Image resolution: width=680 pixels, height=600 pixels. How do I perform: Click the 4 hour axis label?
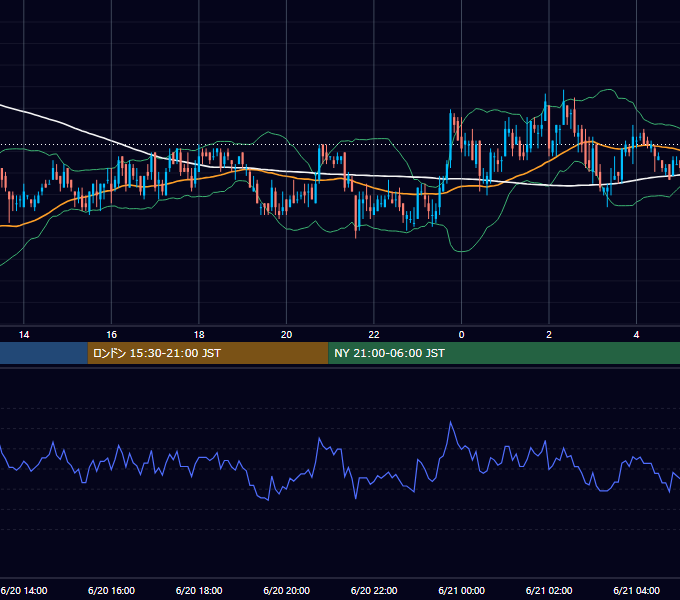(x=636, y=335)
